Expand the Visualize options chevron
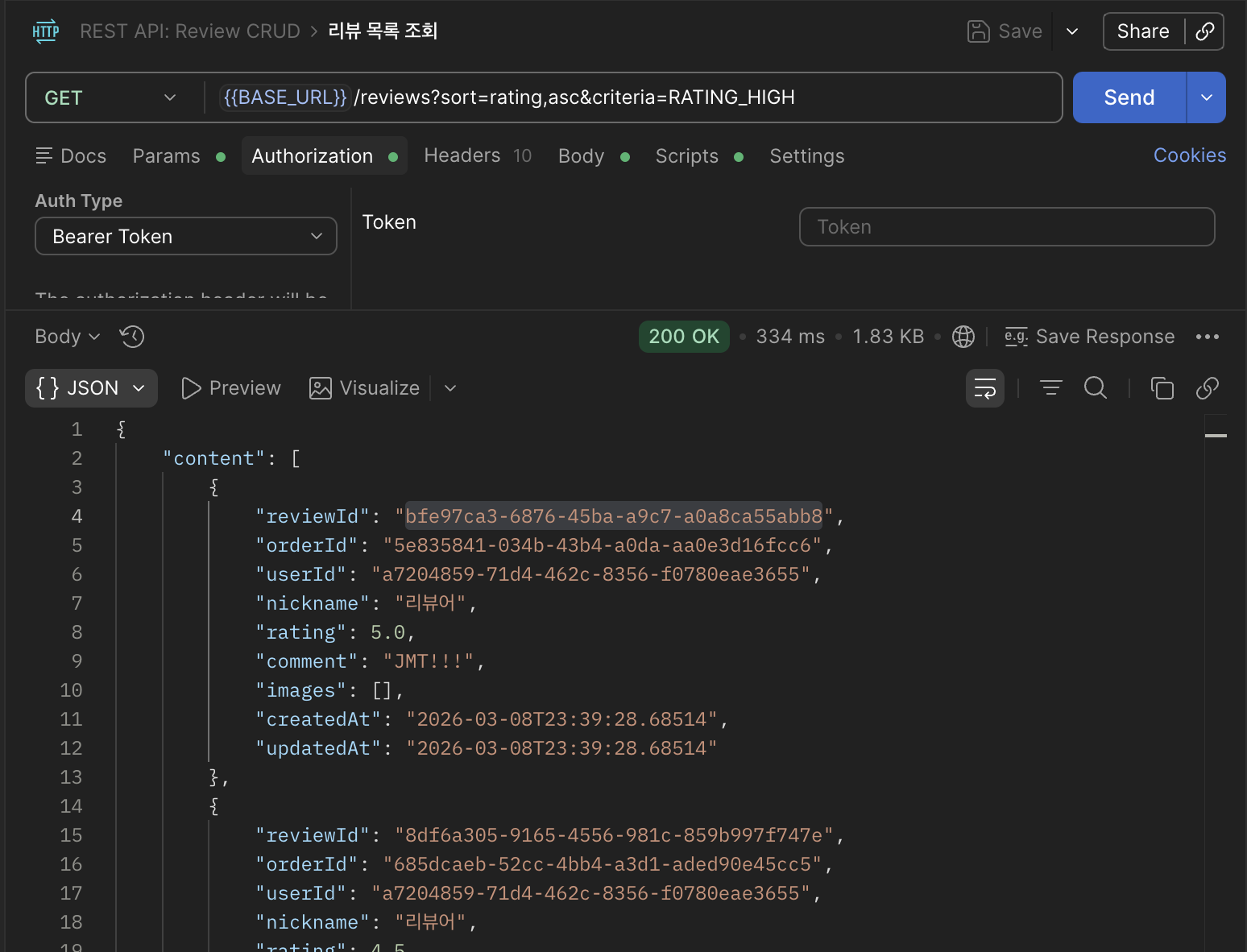The height and width of the screenshot is (952, 1247). click(x=450, y=388)
